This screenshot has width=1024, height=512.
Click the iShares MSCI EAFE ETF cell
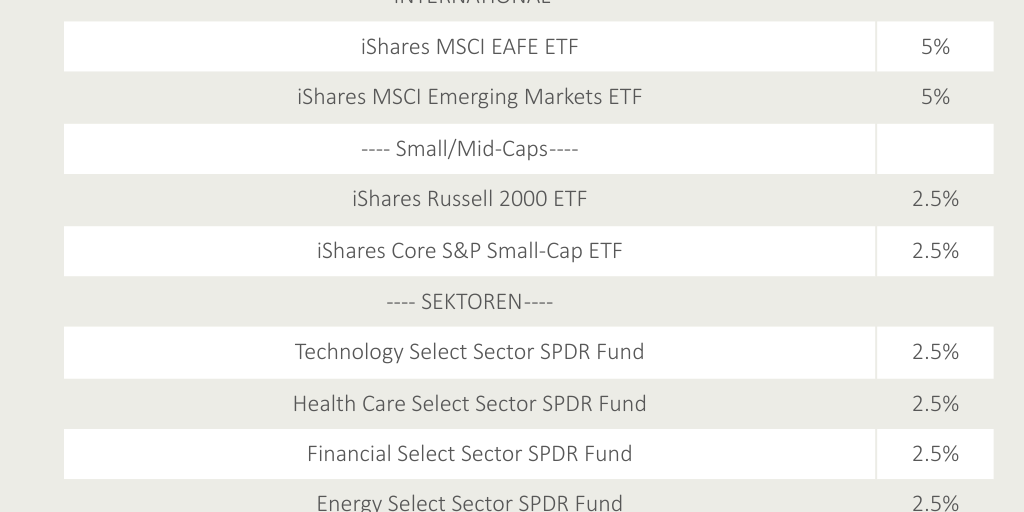469,47
